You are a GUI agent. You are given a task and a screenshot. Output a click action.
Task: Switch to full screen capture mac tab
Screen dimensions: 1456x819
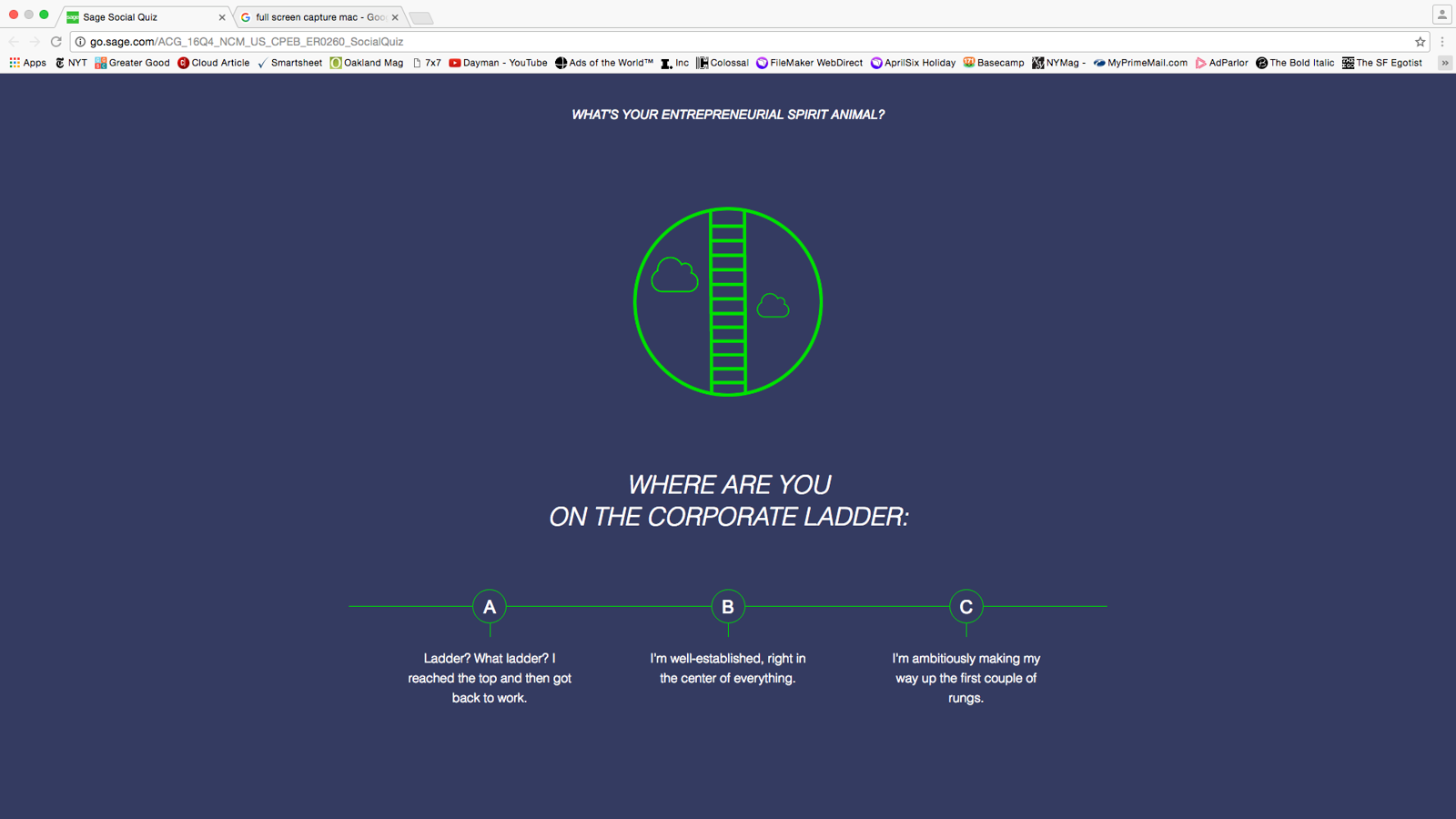pyautogui.click(x=319, y=17)
